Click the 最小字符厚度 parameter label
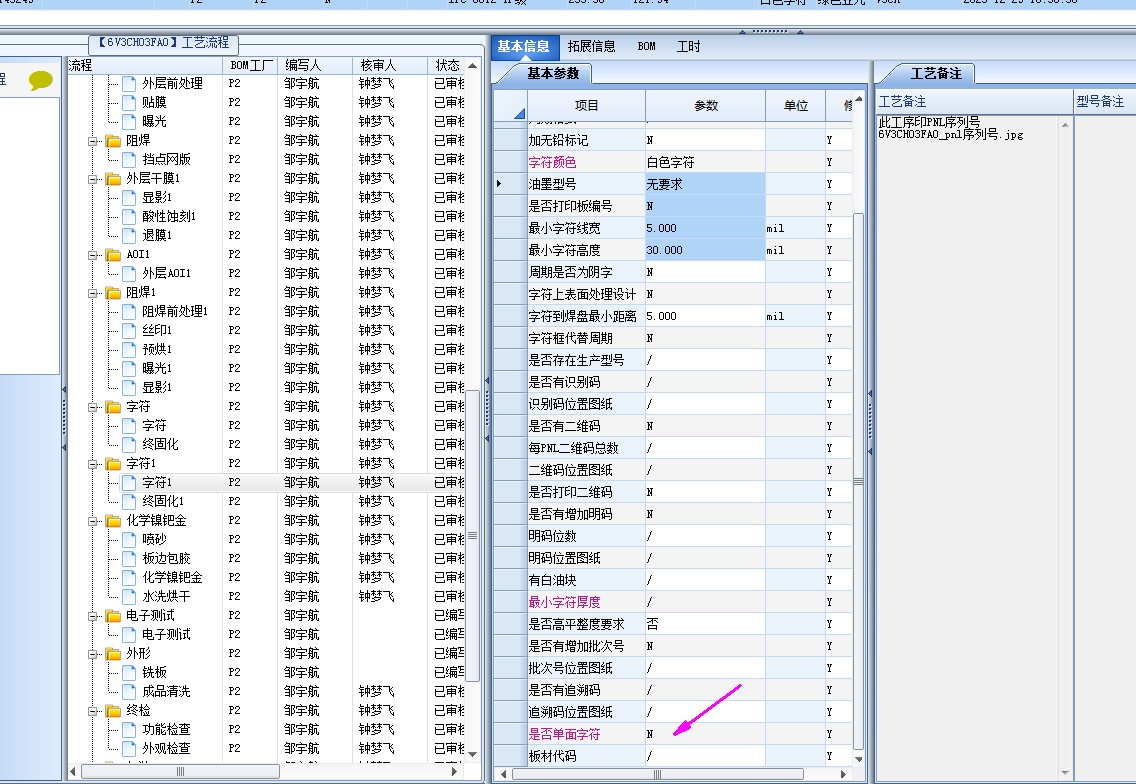 (x=564, y=602)
